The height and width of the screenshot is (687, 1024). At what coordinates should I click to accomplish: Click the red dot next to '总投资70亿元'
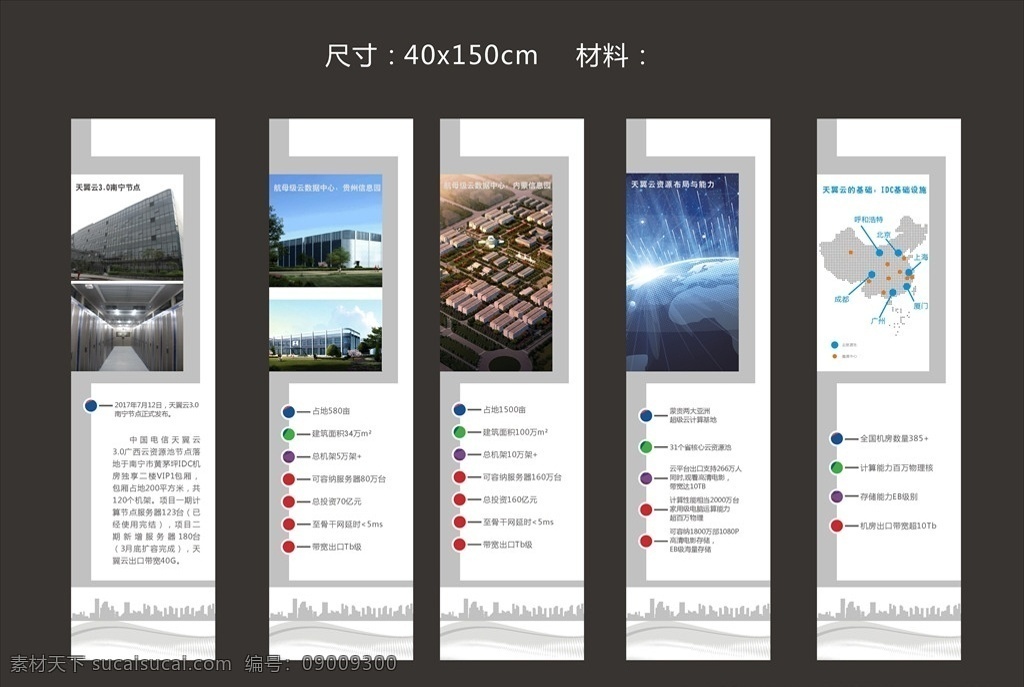(x=288, y=502)
